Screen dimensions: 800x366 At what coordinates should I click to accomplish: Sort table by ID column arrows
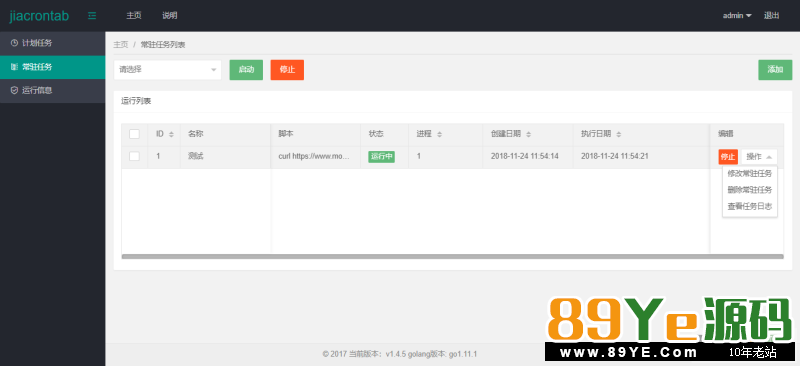pyautogui.click(x=171, y=134)
